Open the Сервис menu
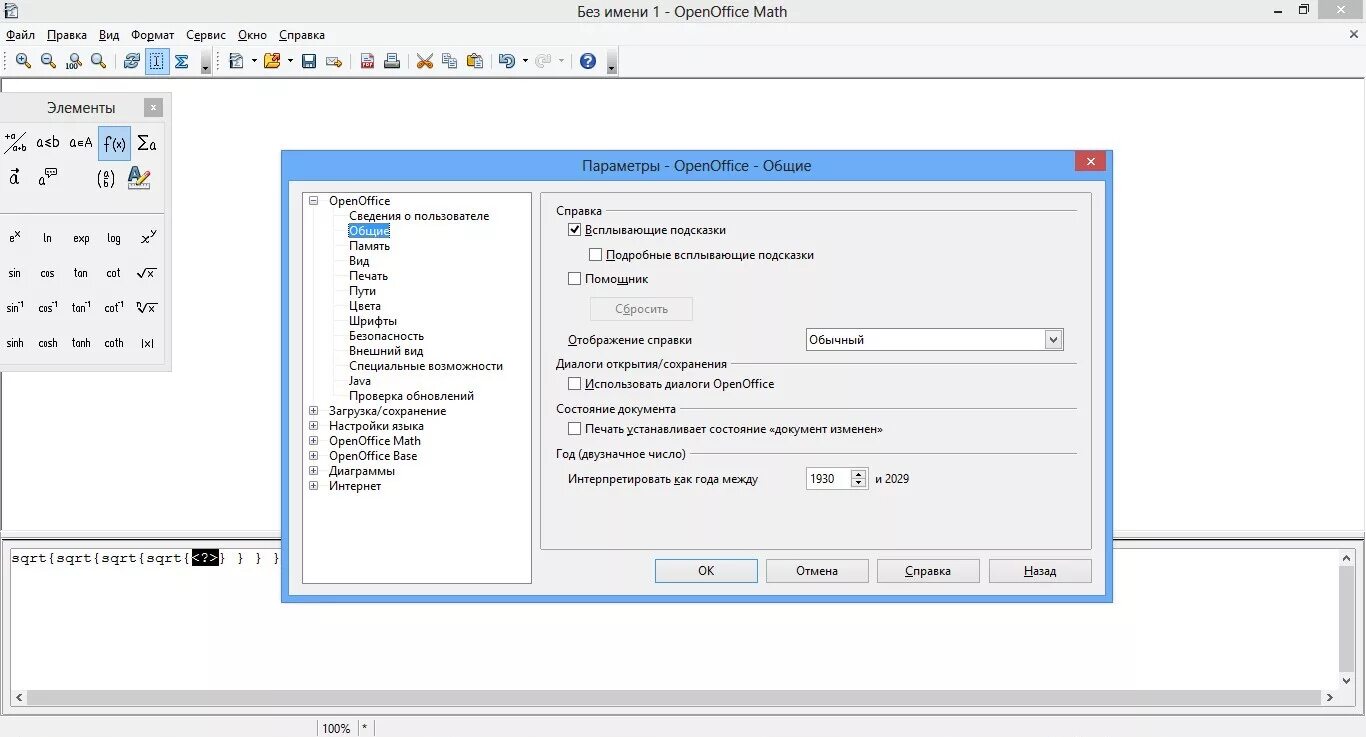This screenshot has height=737, width=1366. pyautogui.click(x=206, y=35)
